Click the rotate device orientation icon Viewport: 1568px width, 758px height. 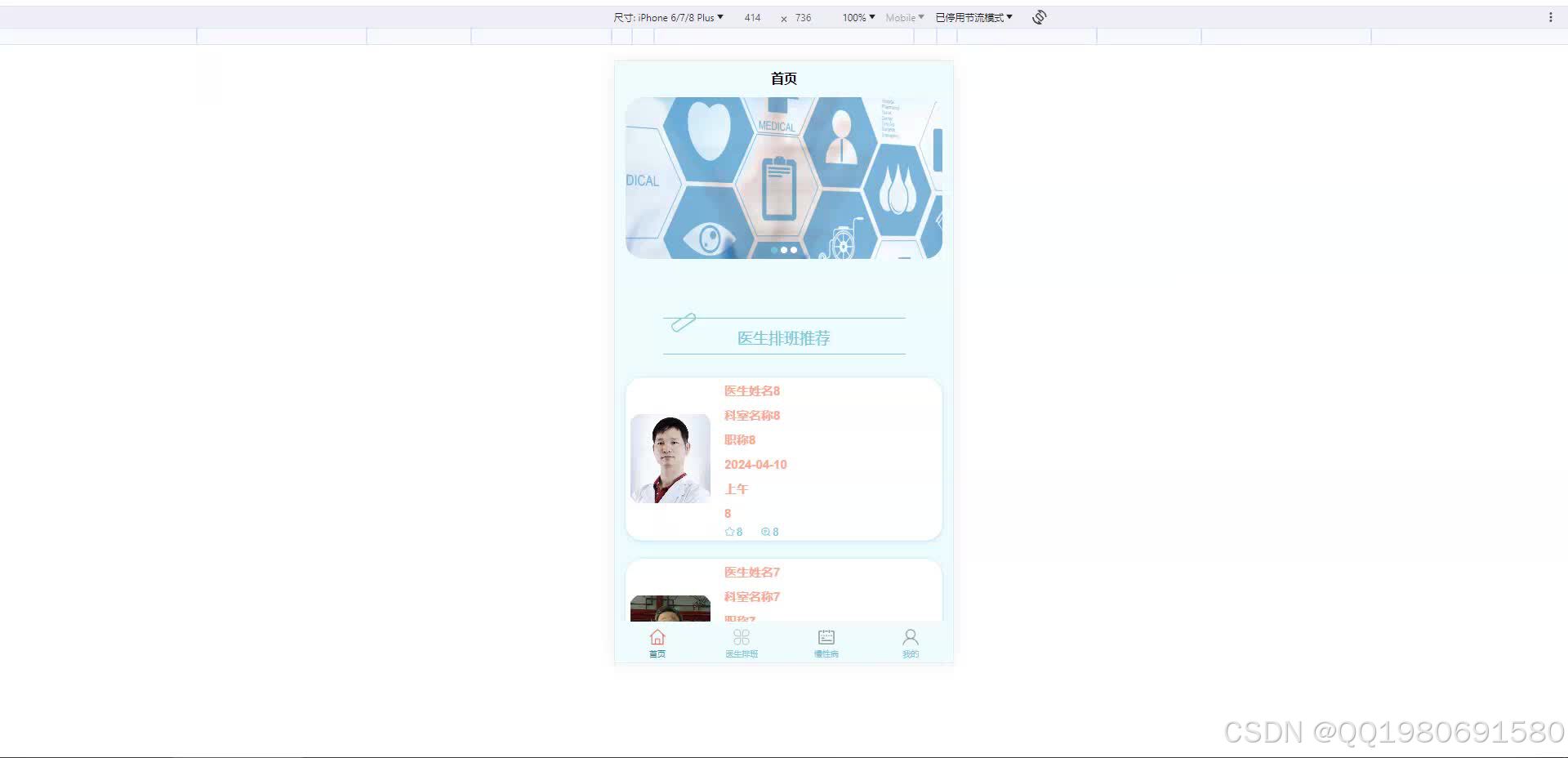1038,16
